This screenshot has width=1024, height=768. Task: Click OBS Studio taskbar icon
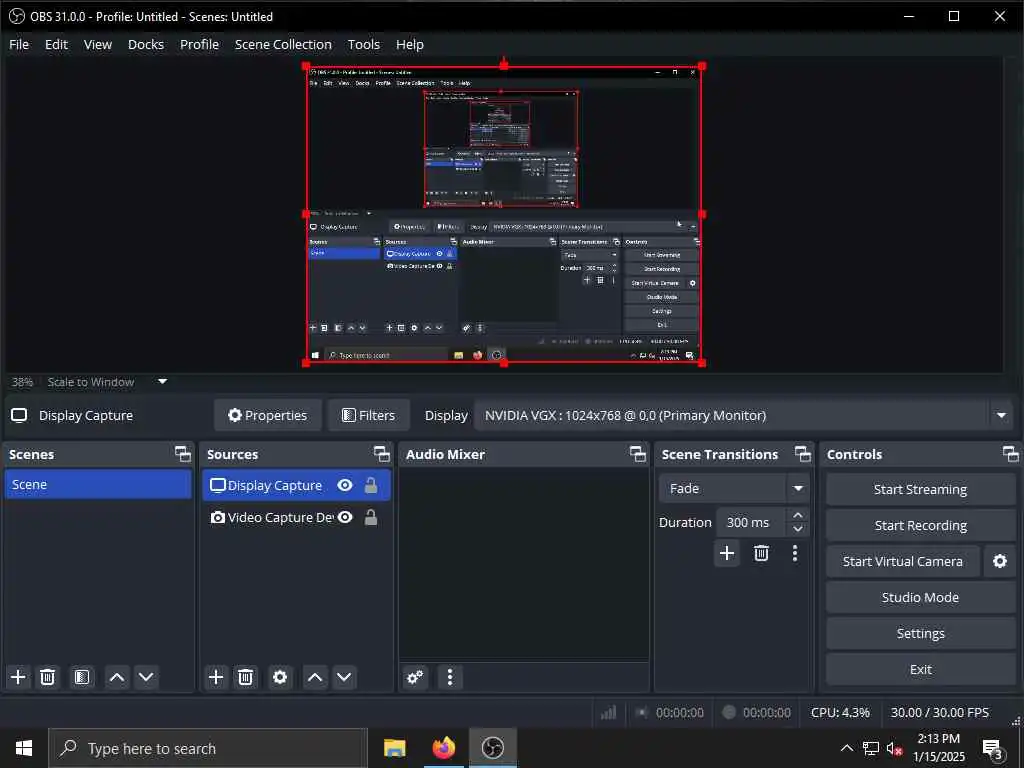pos(493,748)
